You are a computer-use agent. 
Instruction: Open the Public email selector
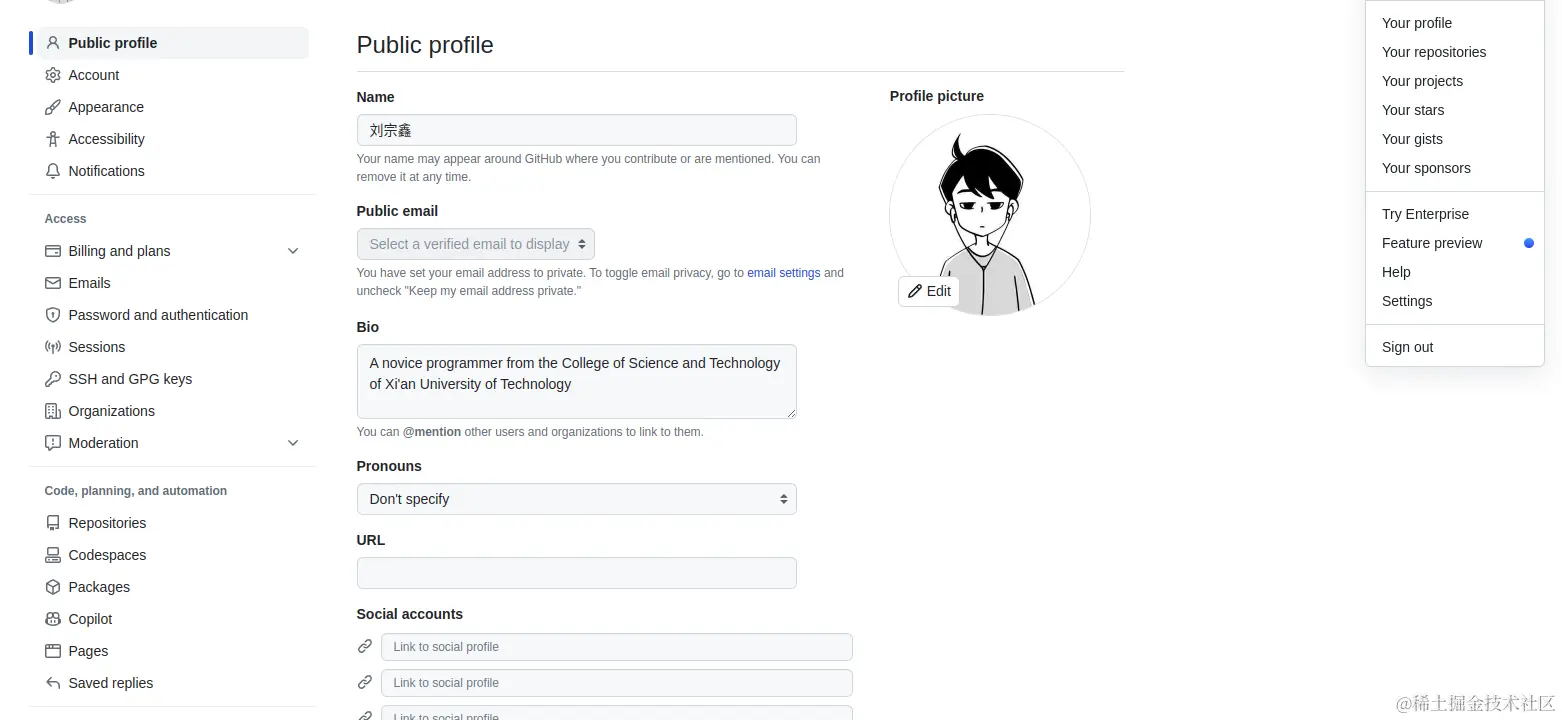(x=476, y=244)
